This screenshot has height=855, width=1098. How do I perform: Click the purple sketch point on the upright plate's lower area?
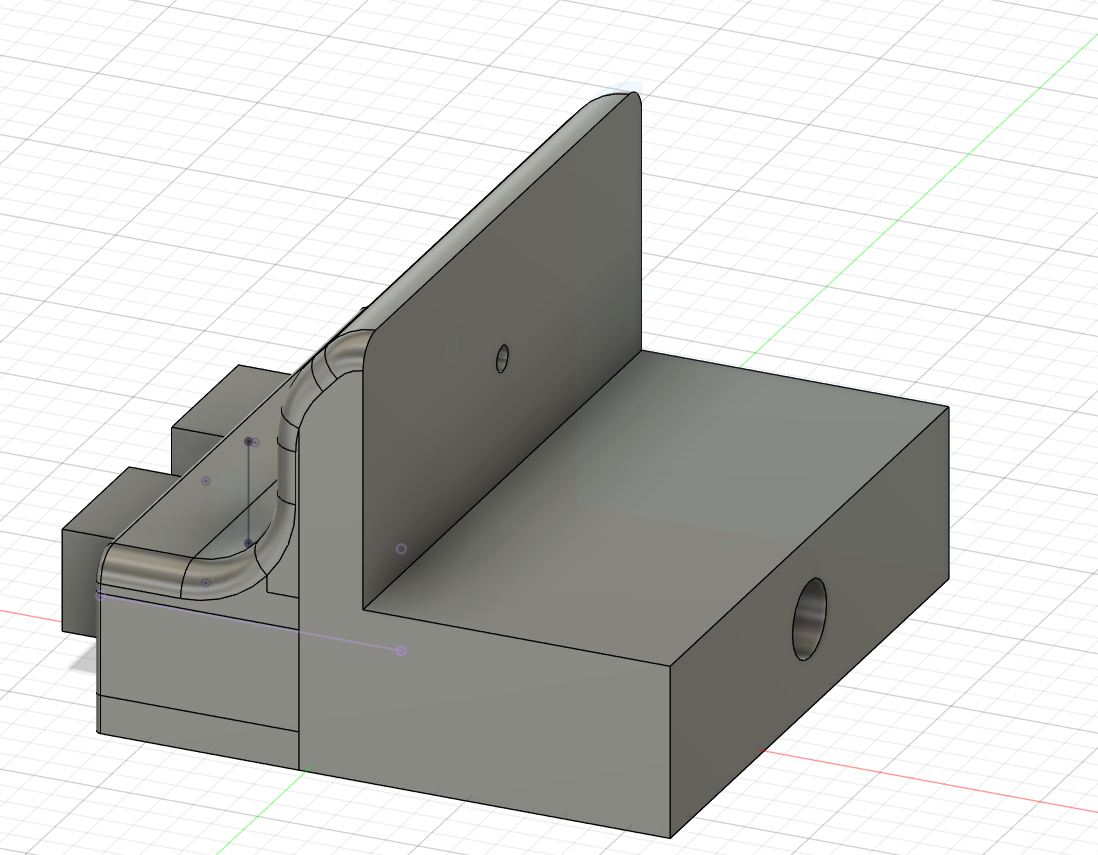401,549
